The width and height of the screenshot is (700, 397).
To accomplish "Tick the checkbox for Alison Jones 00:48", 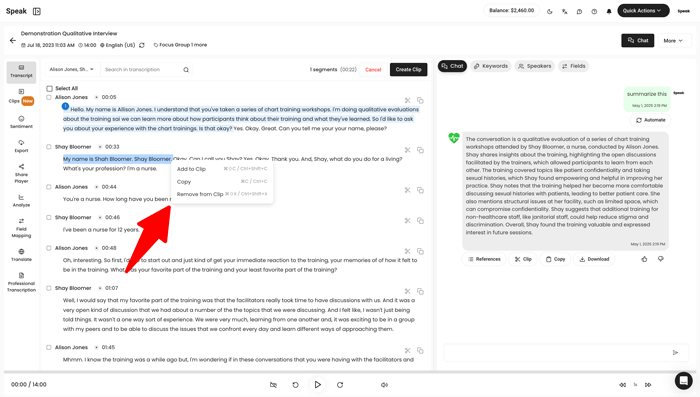I will click(x=49, y=248).
